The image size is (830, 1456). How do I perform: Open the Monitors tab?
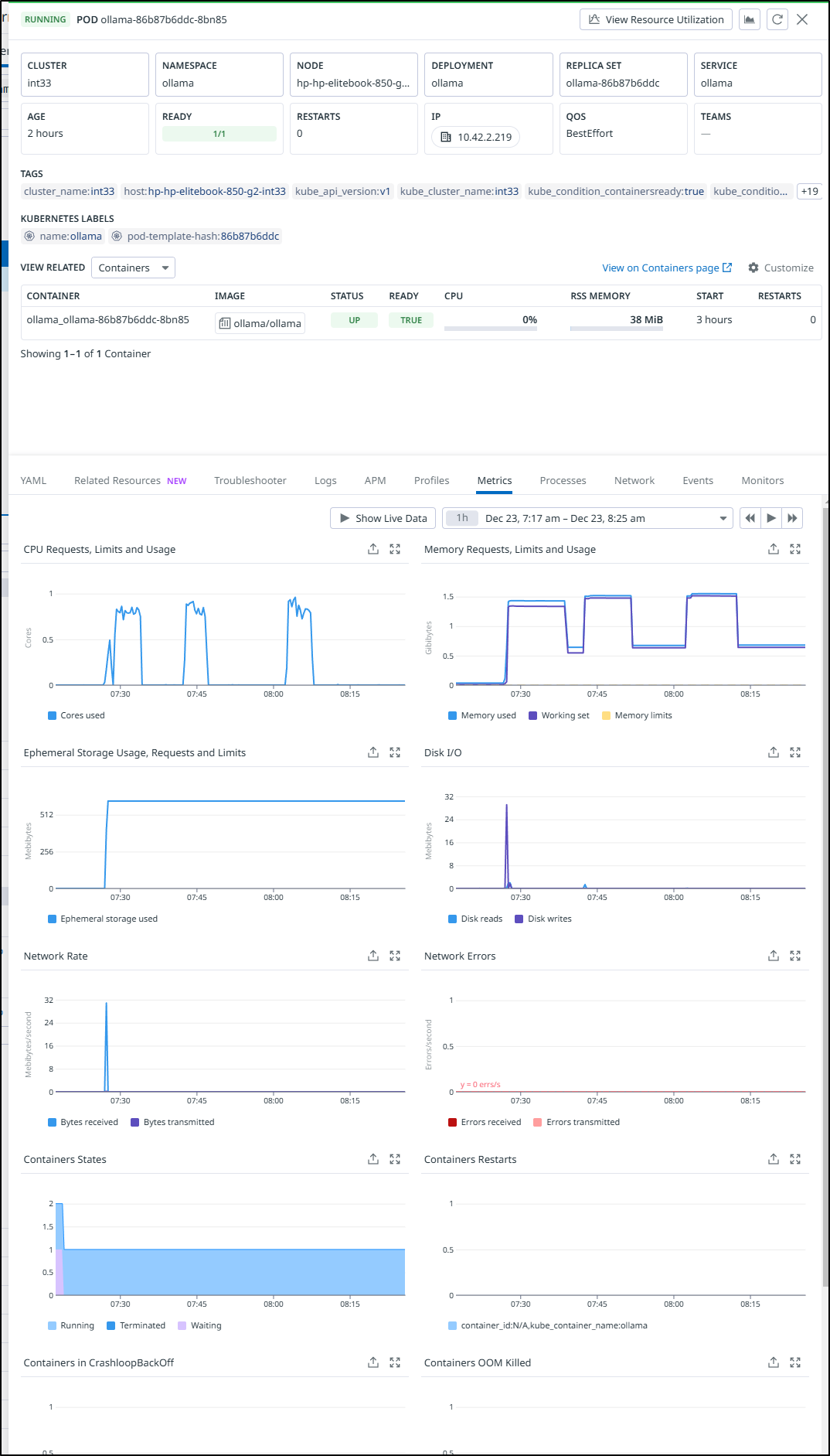point(763,480)
